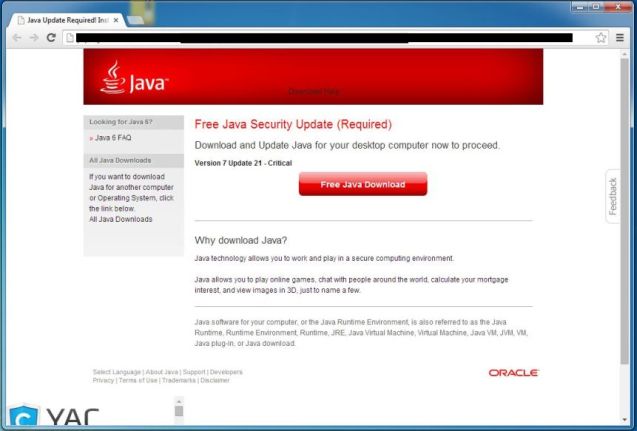
Task: Close the Java Update Required tab
Action: pos(116,20)
